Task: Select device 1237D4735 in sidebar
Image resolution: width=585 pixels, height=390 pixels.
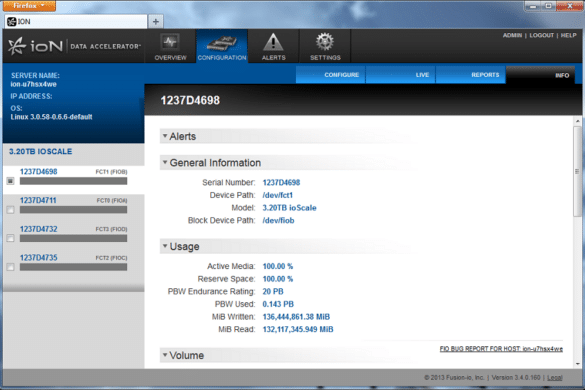Action: pyautogui.click(x=38, y=258)
